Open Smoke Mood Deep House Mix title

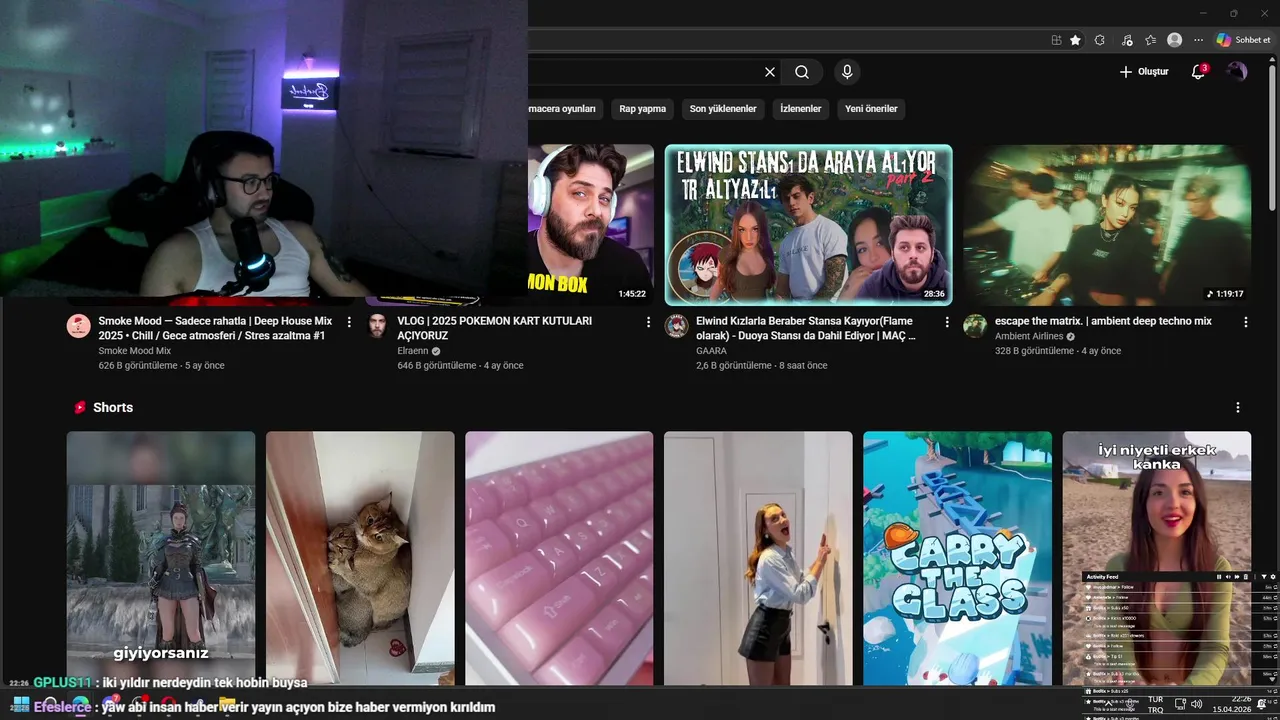[x=215, y=328]
